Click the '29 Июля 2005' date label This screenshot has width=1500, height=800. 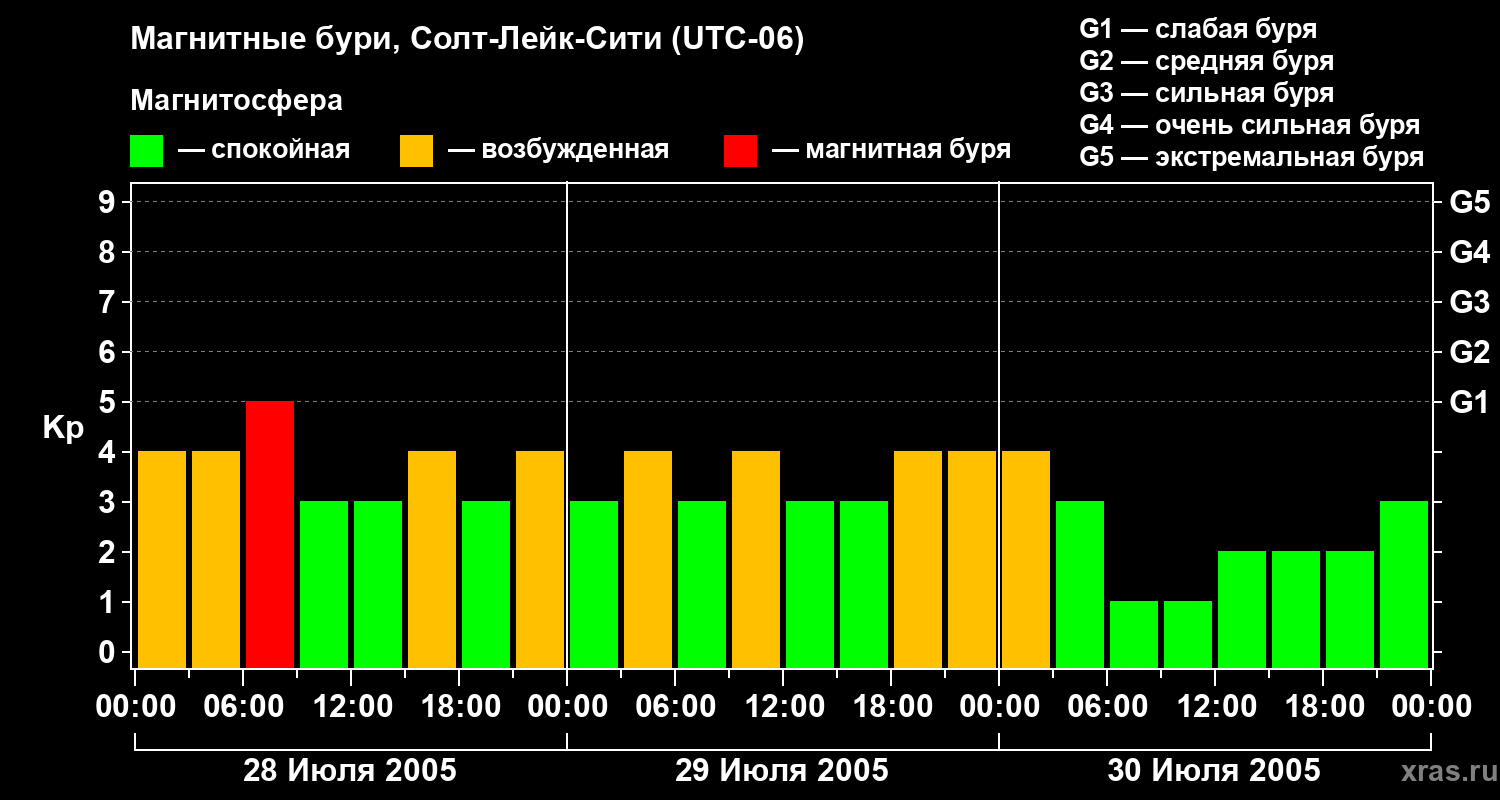(782, 771)
